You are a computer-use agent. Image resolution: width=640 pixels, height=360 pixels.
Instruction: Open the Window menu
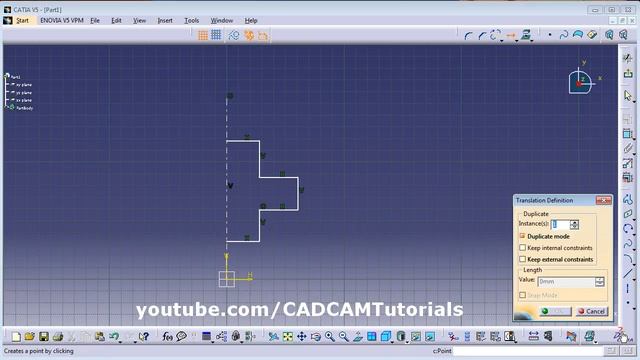tap(222, 20)
